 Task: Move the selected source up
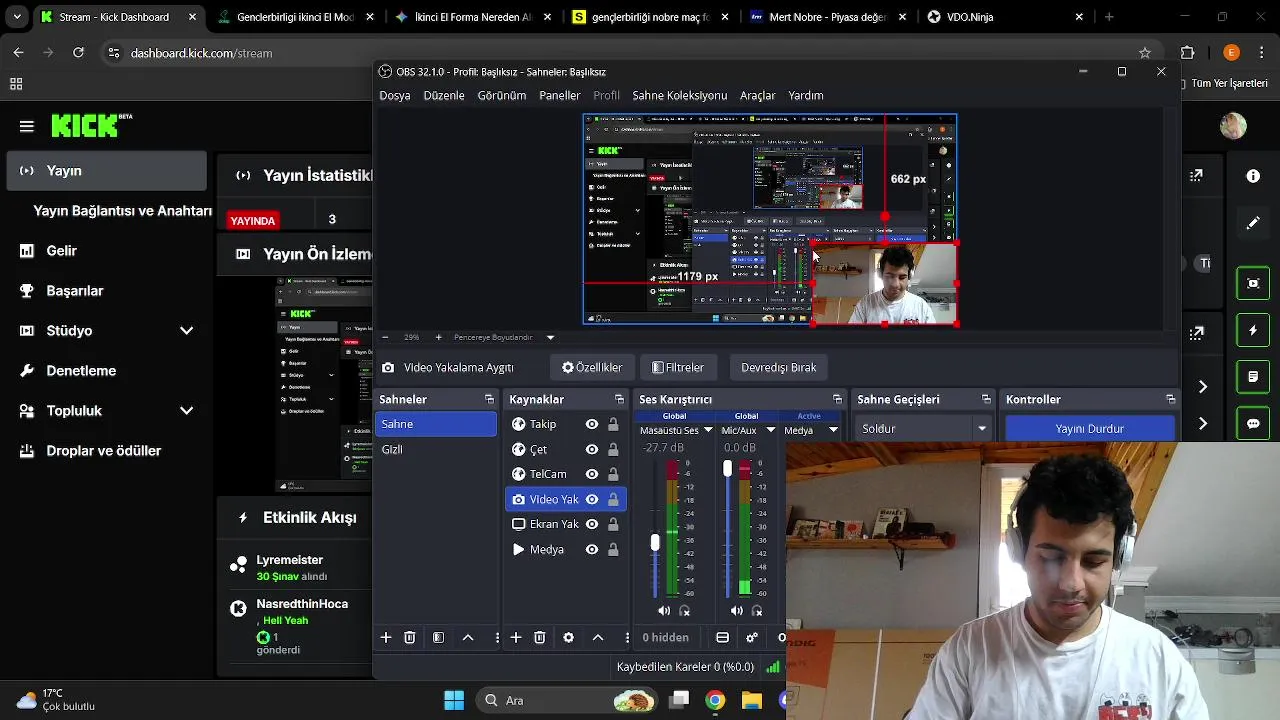coord(598,637)
